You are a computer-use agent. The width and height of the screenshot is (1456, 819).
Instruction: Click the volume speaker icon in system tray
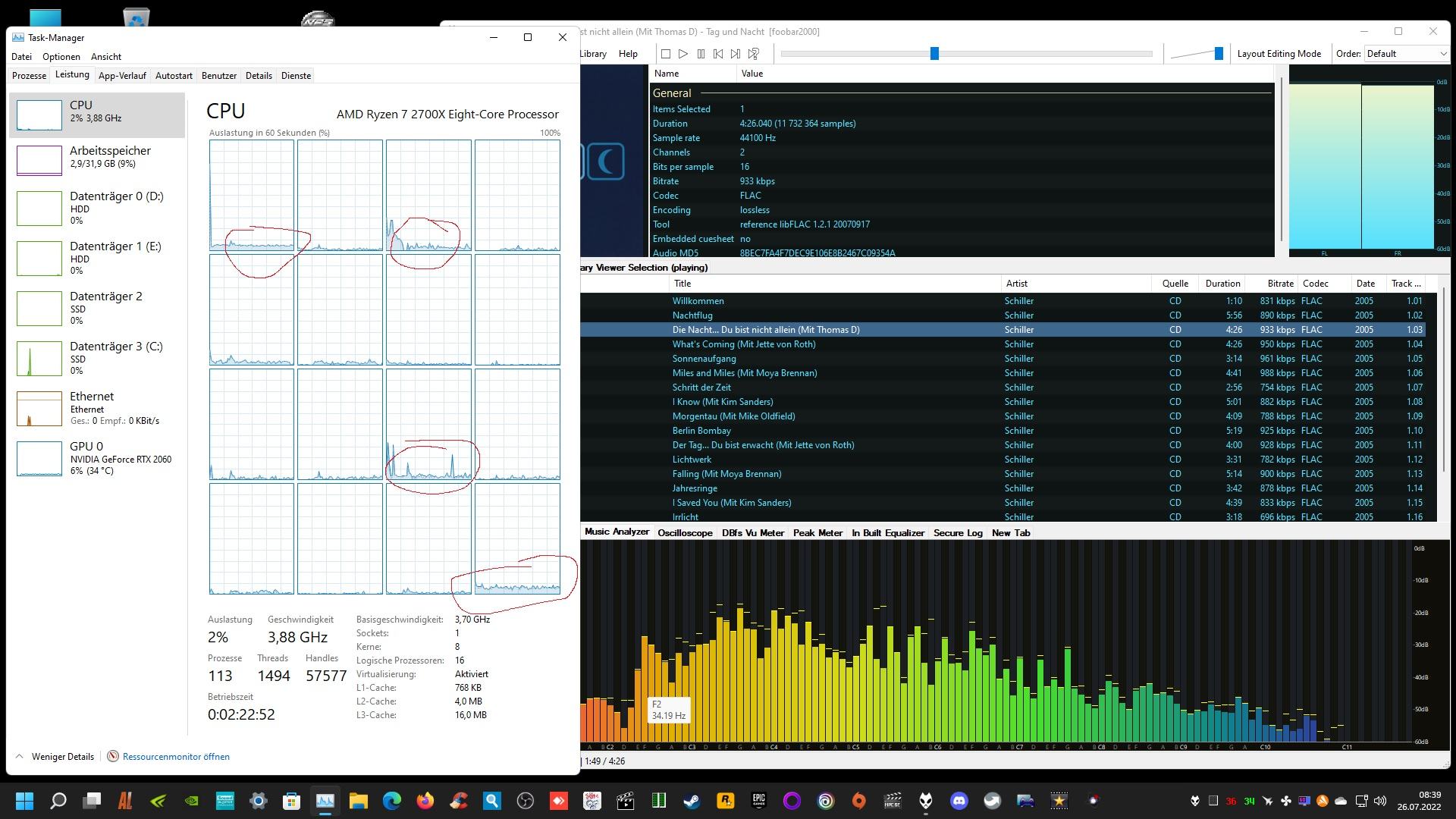[1379, 801]
